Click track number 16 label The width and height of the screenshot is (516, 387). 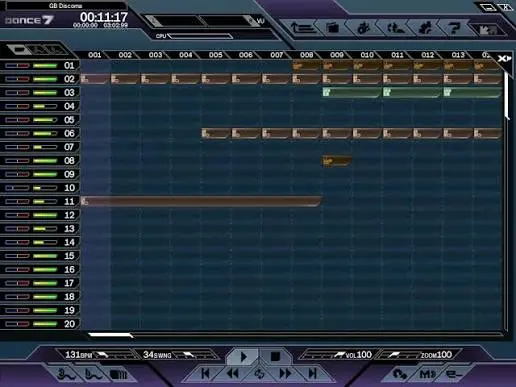[x=69, y=270]
